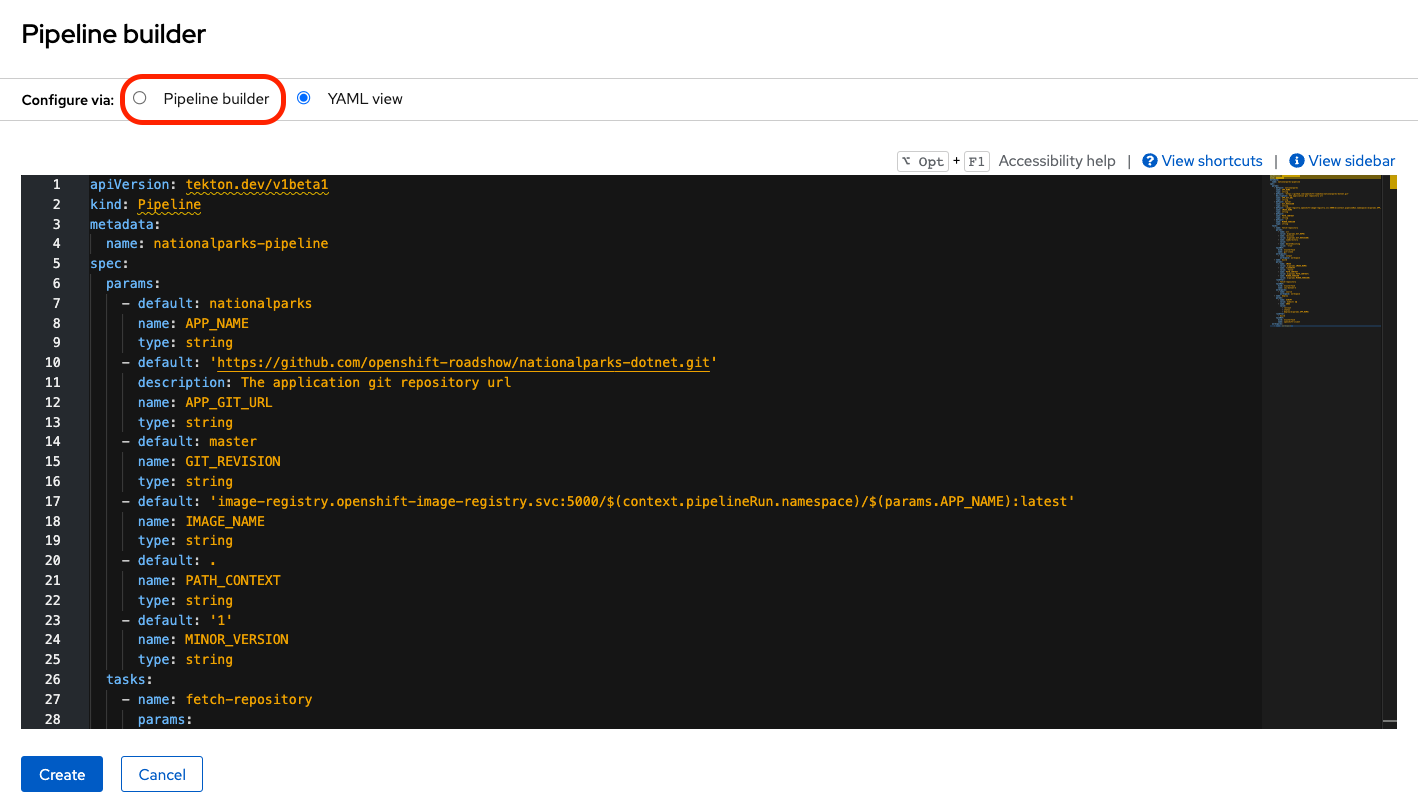Click the Accessibility help text
This screenshot has width=1418, height=806.
(1057, 161)
